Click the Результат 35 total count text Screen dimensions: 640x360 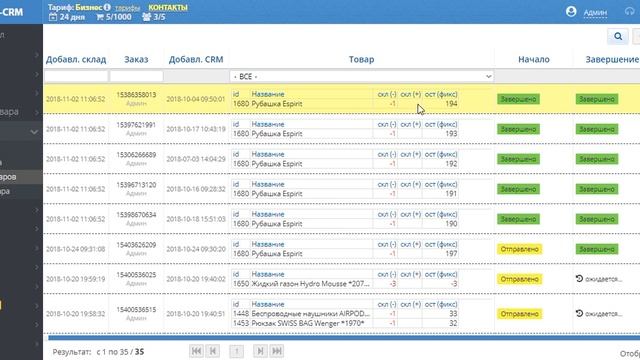(139, 352)
